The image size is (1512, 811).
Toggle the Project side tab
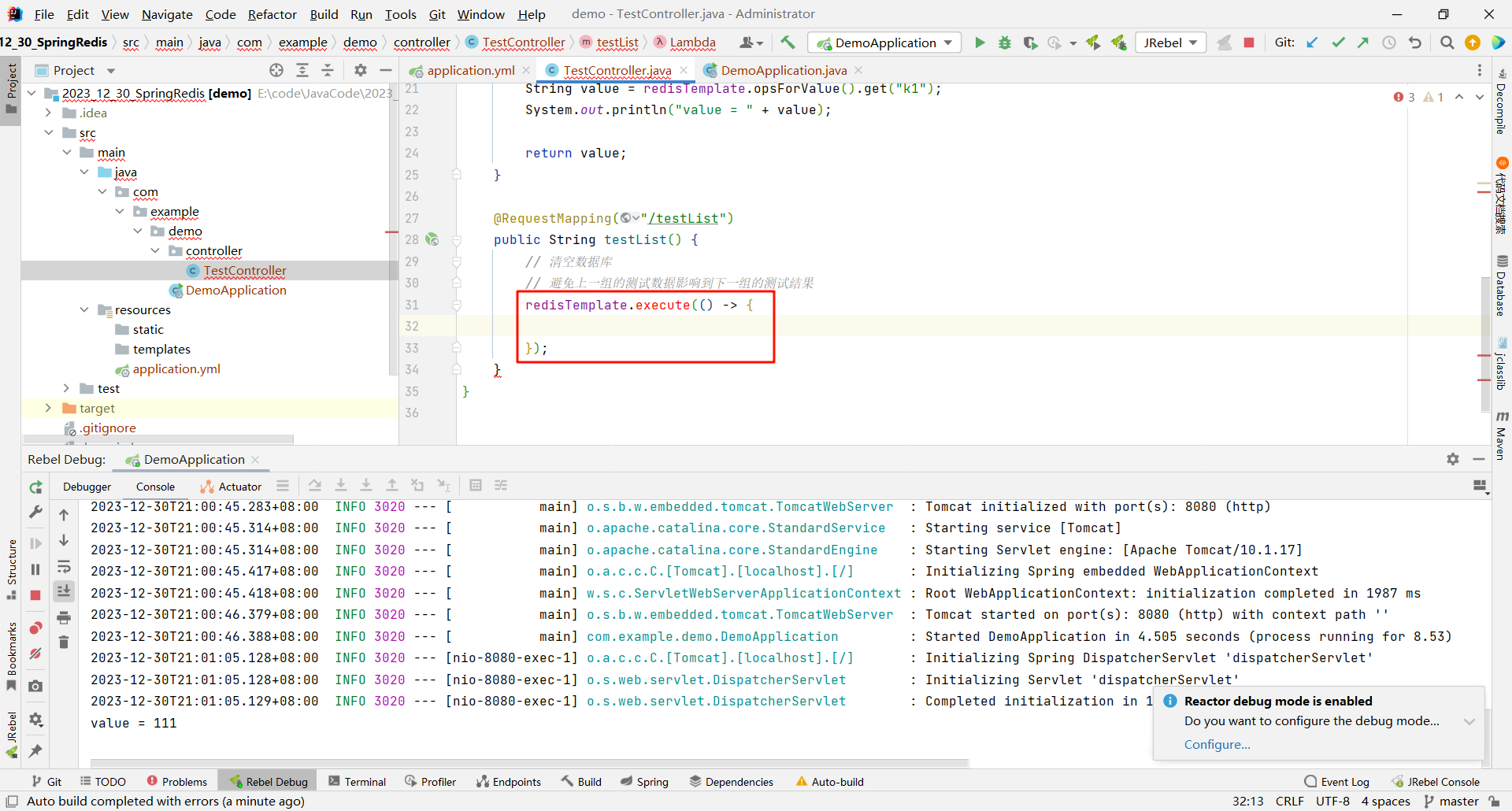[11, 88]
